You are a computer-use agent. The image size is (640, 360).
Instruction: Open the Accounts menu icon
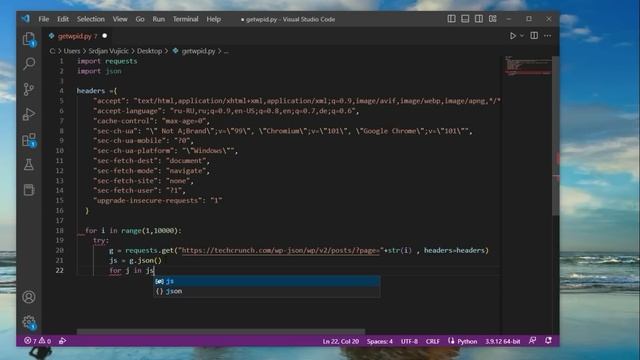(29, 297)
